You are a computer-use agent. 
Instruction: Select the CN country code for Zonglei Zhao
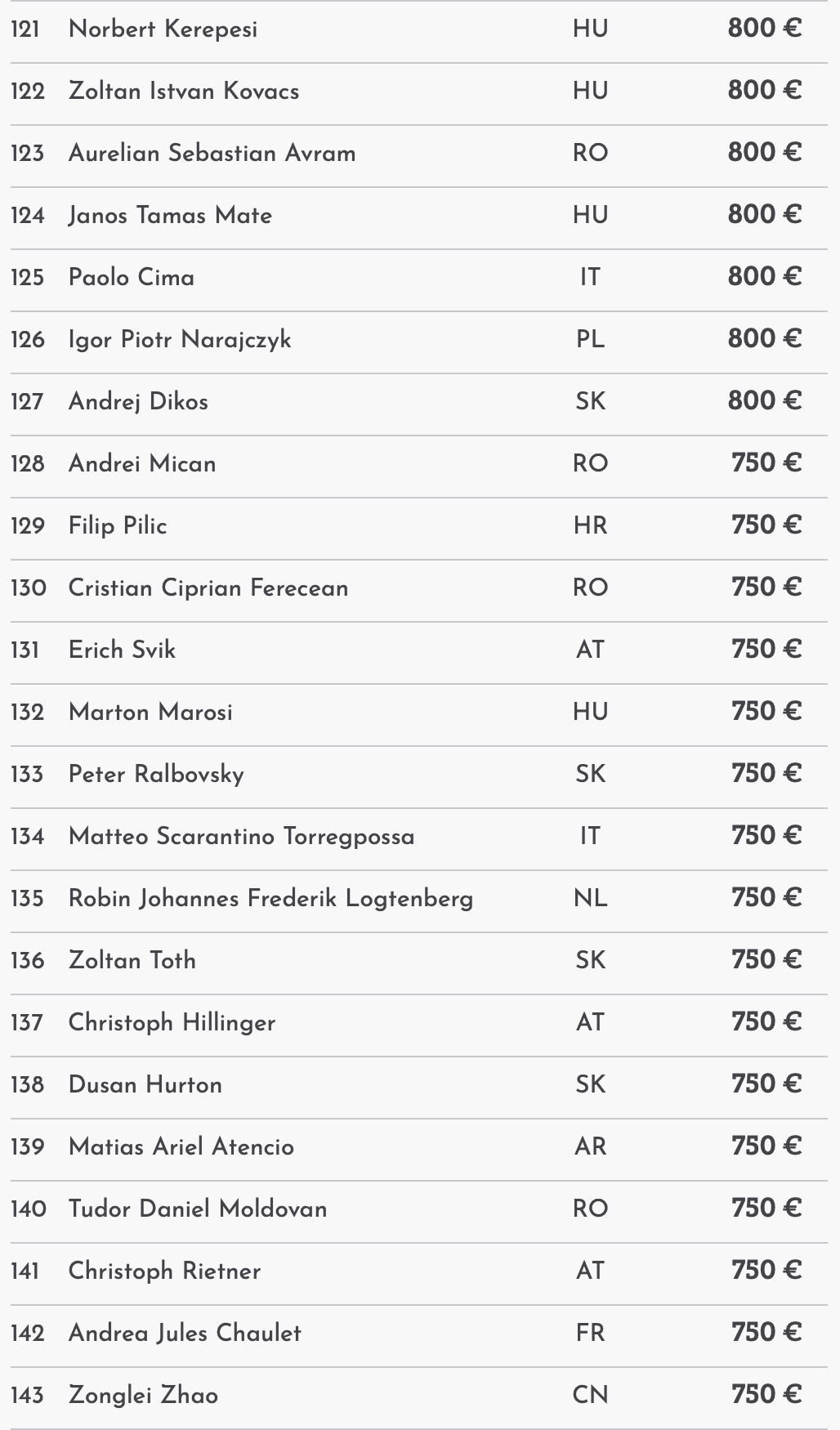[x=590, y=1395]
